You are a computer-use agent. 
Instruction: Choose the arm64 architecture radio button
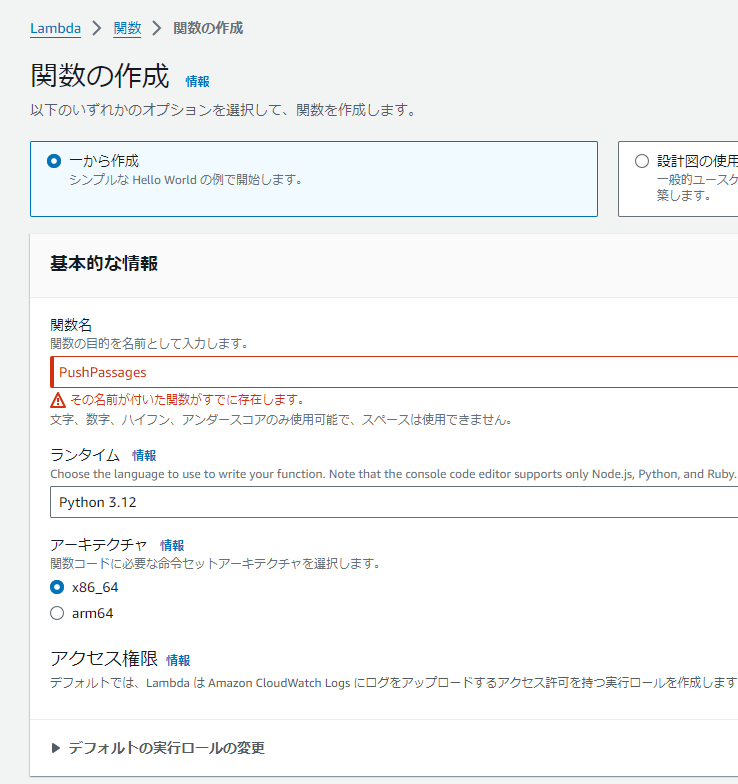coord(57,613)
